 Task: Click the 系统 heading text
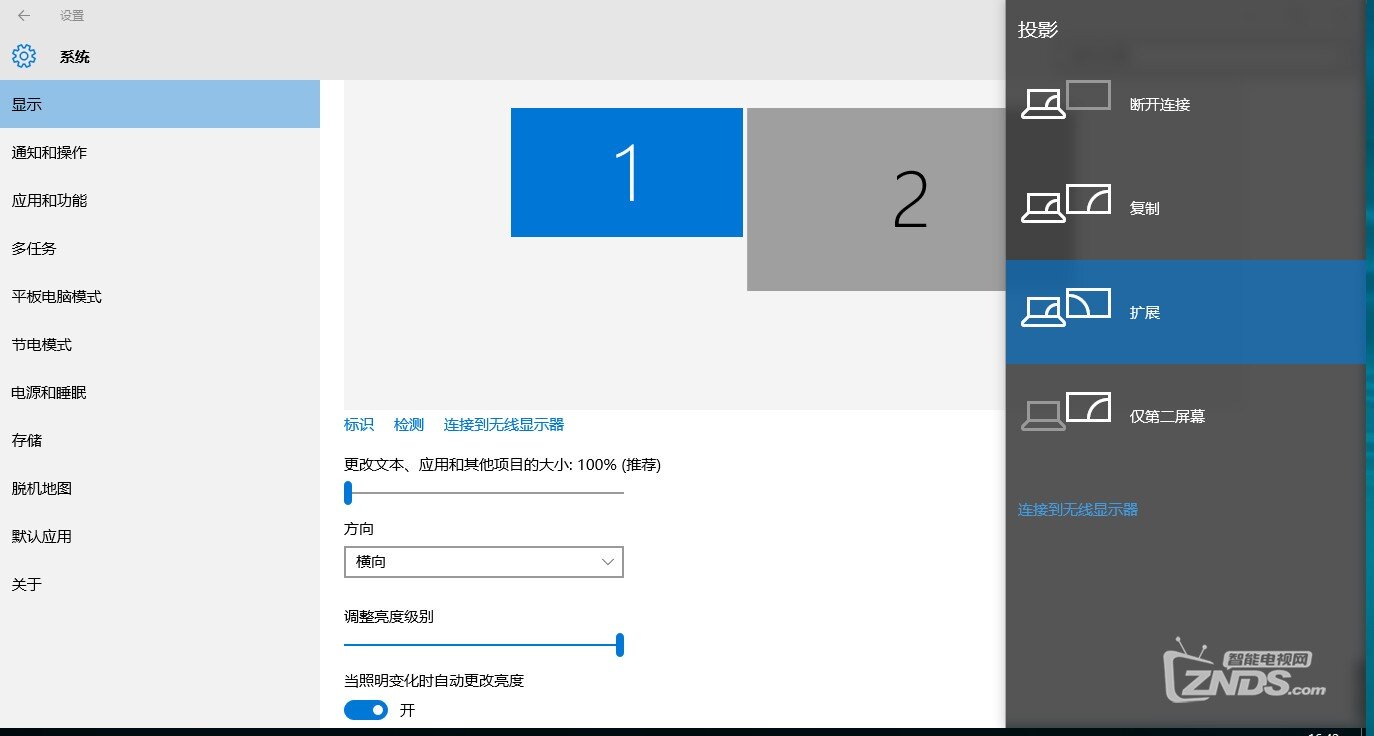click(x=75, y=57)
